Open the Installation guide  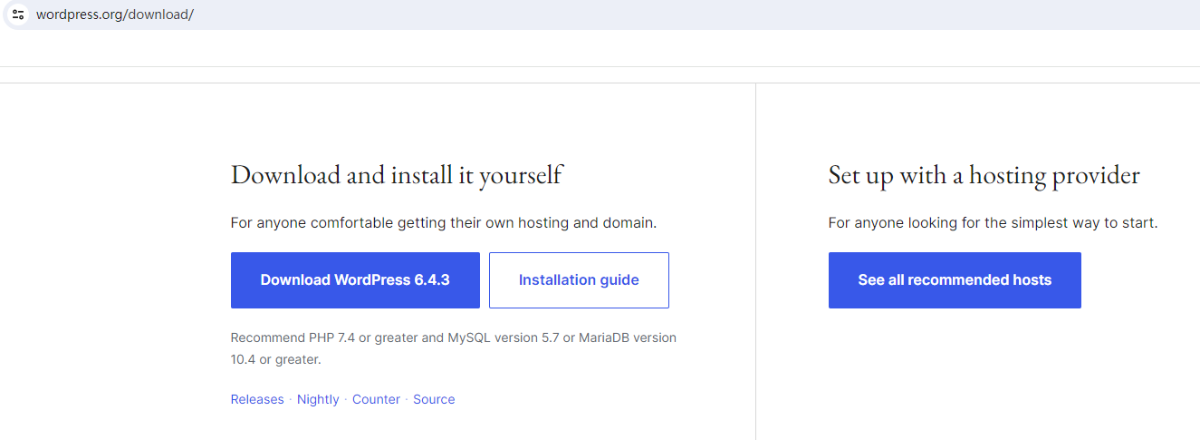pyautogui.click(x=578, y=280)
